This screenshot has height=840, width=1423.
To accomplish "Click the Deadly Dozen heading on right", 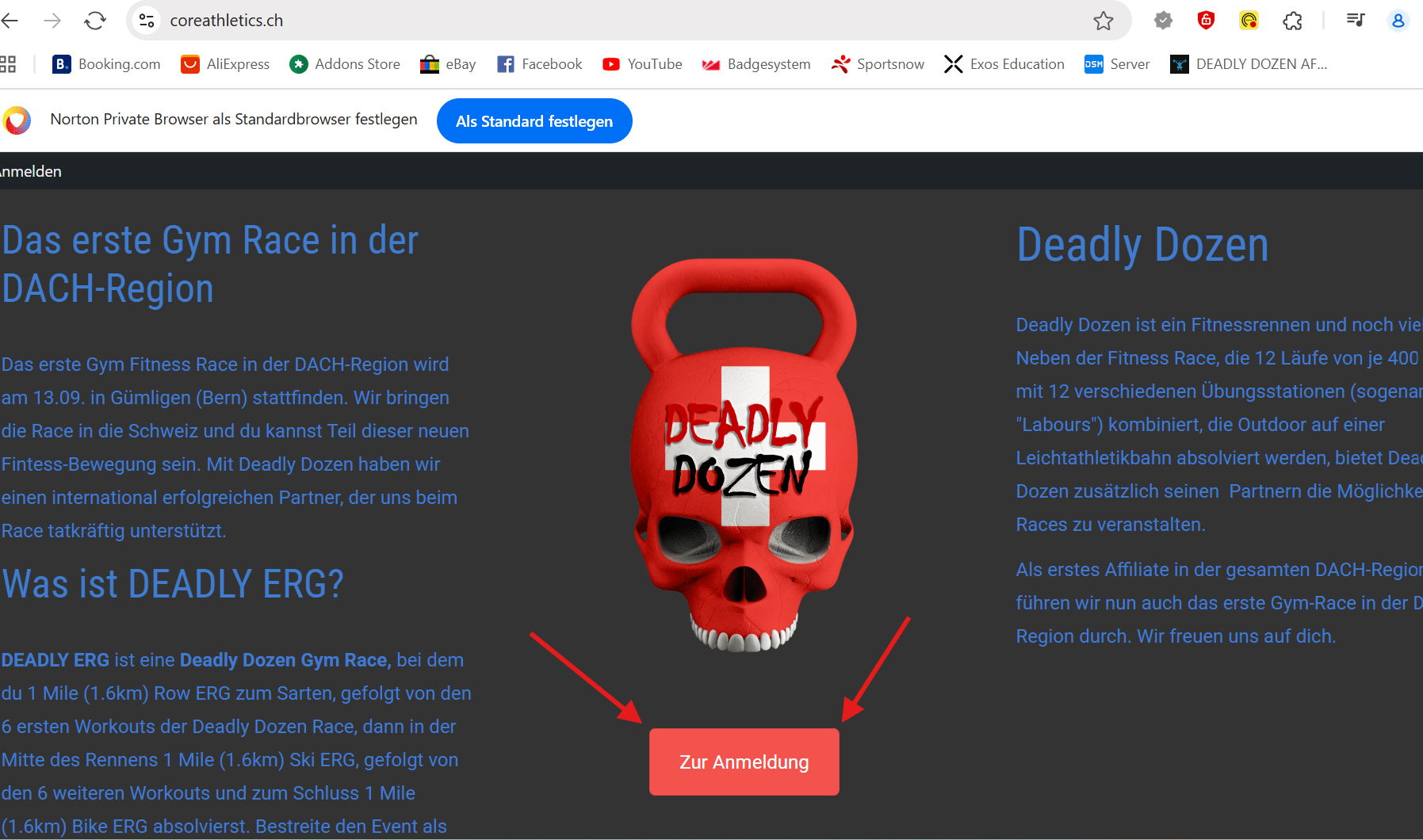I will click(1142, 245).
